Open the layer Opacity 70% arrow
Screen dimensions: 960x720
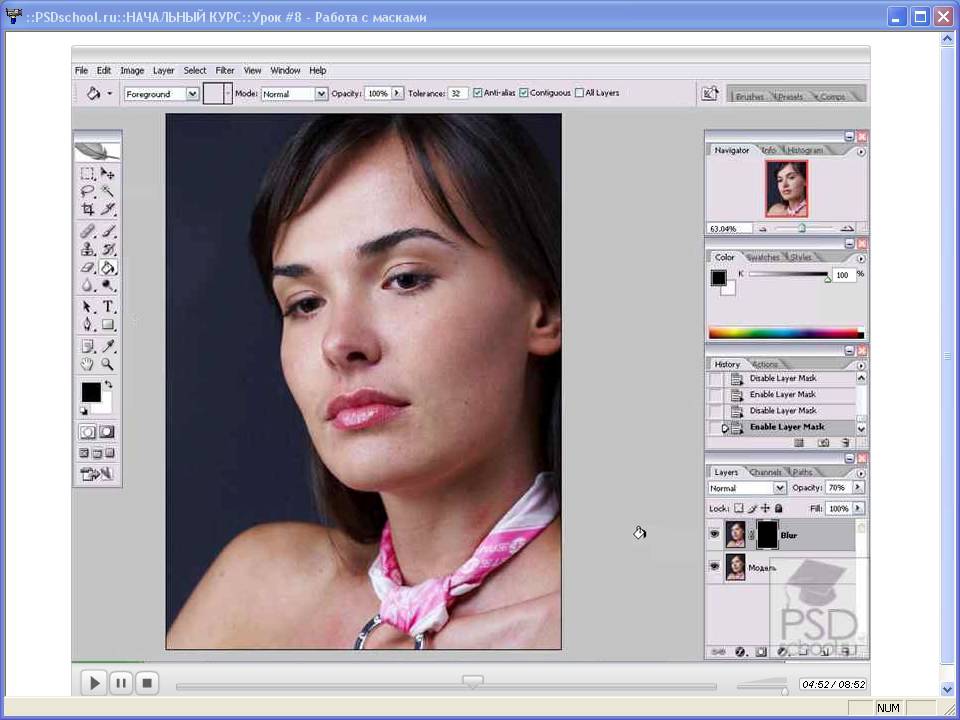pyautogui.click(x=858, y=487)
